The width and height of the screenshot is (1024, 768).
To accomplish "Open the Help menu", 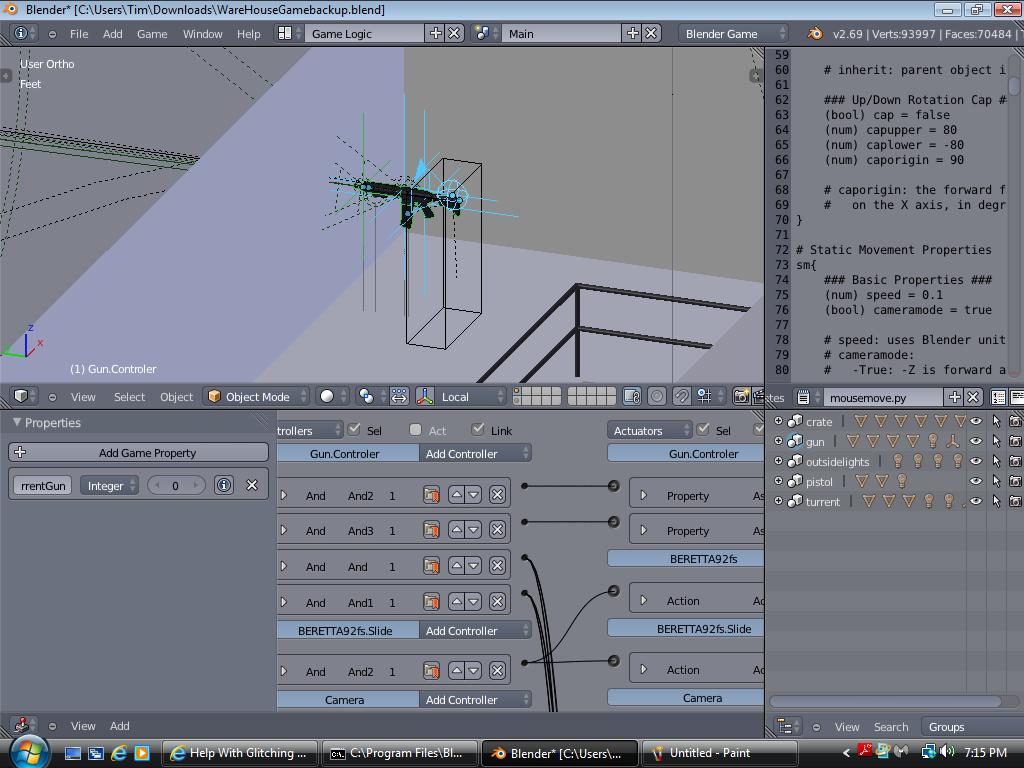I will pos(249,33).
